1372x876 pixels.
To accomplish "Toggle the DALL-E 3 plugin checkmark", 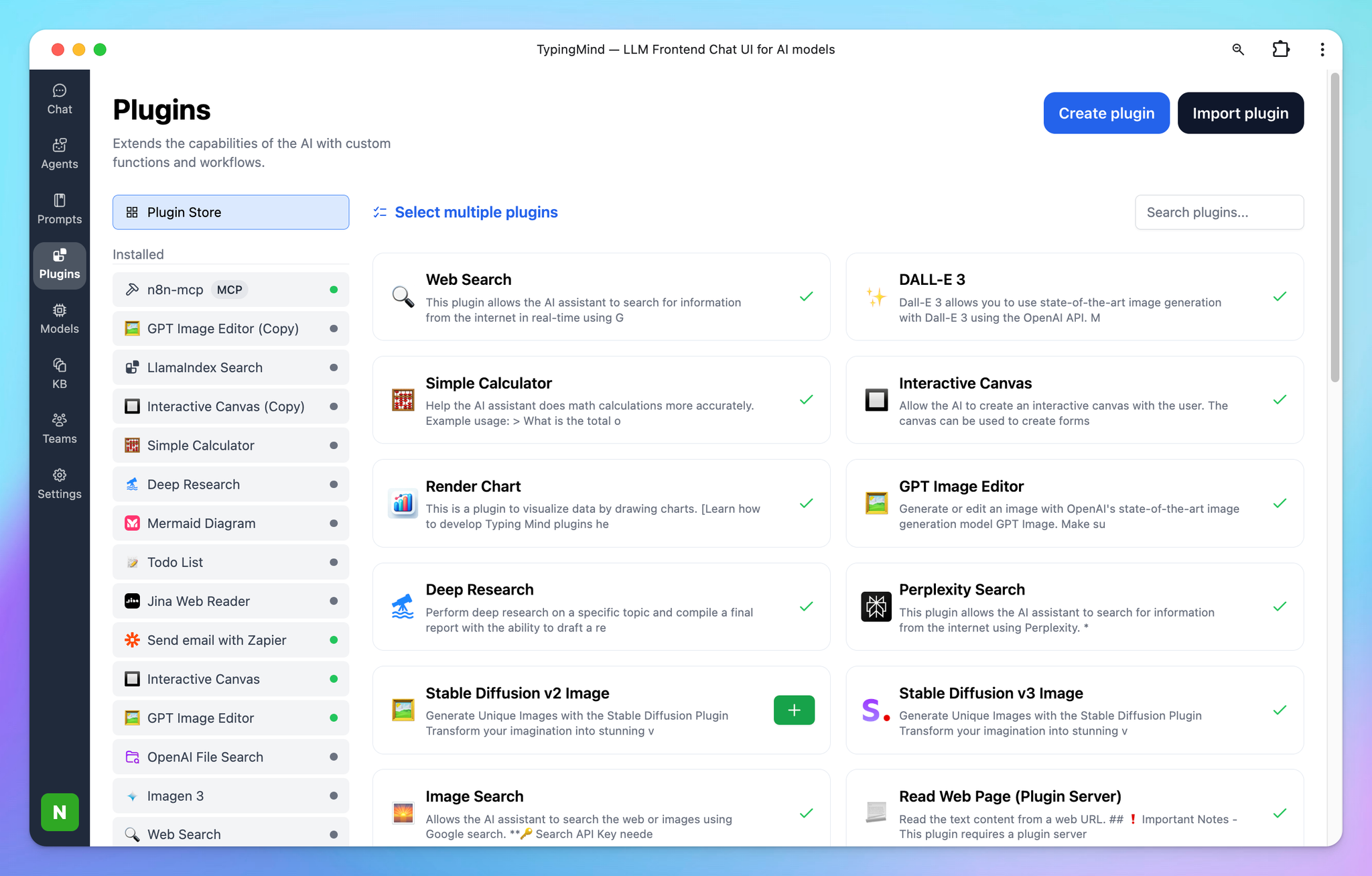I will pyautogui.click(x=1280, y=296).
